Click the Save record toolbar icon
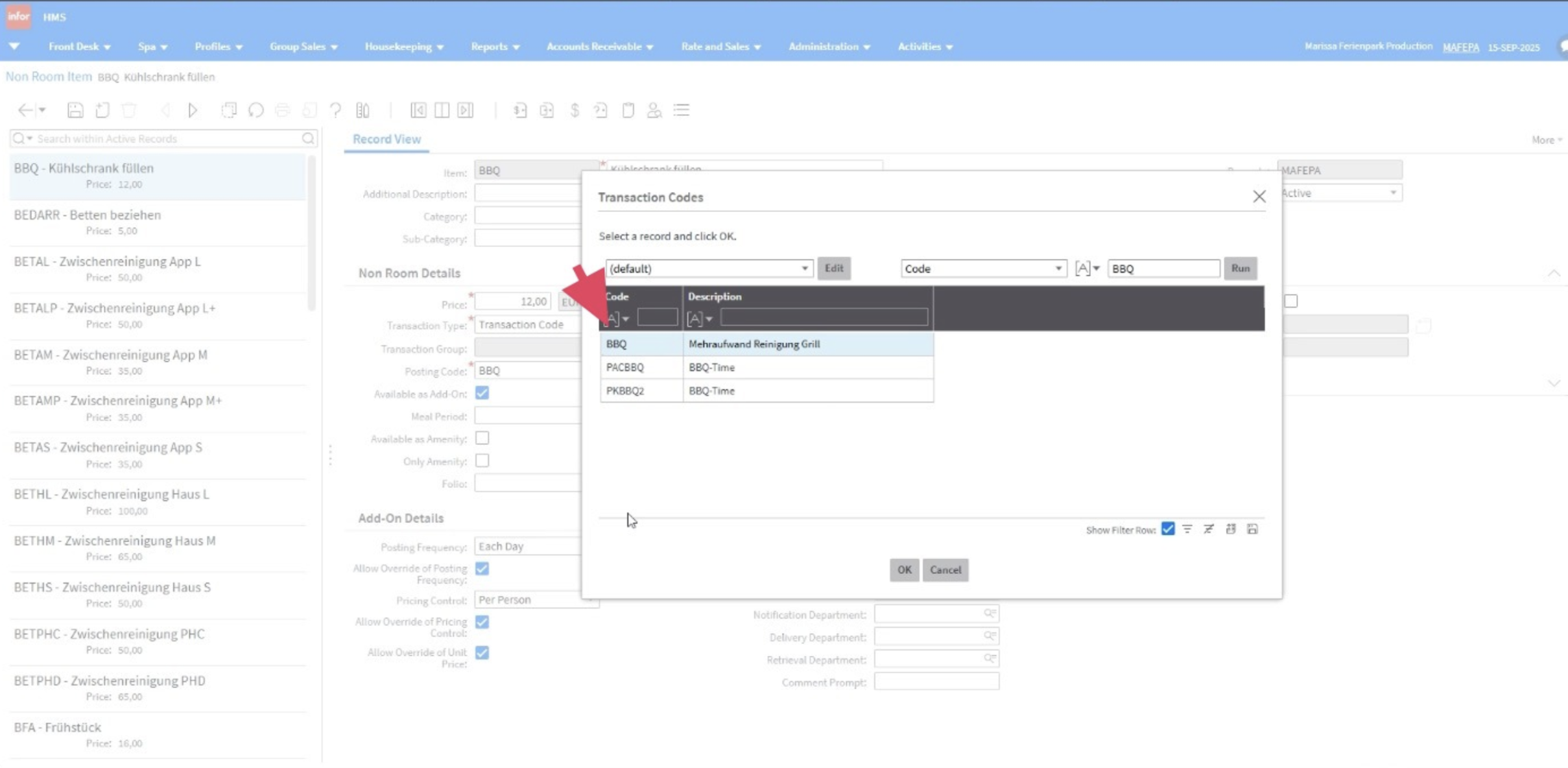Screen dimensions: 1568x768 75,110
